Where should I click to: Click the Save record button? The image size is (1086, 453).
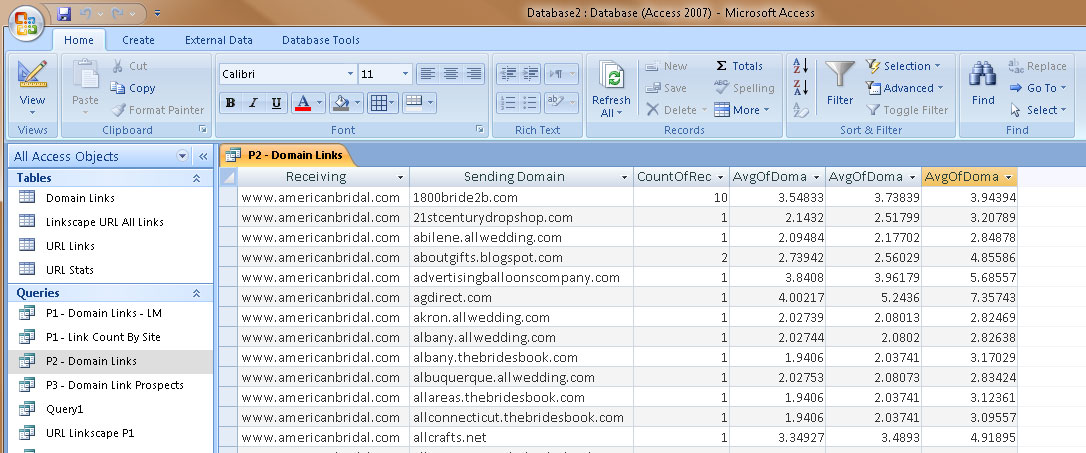click(666, 88)
